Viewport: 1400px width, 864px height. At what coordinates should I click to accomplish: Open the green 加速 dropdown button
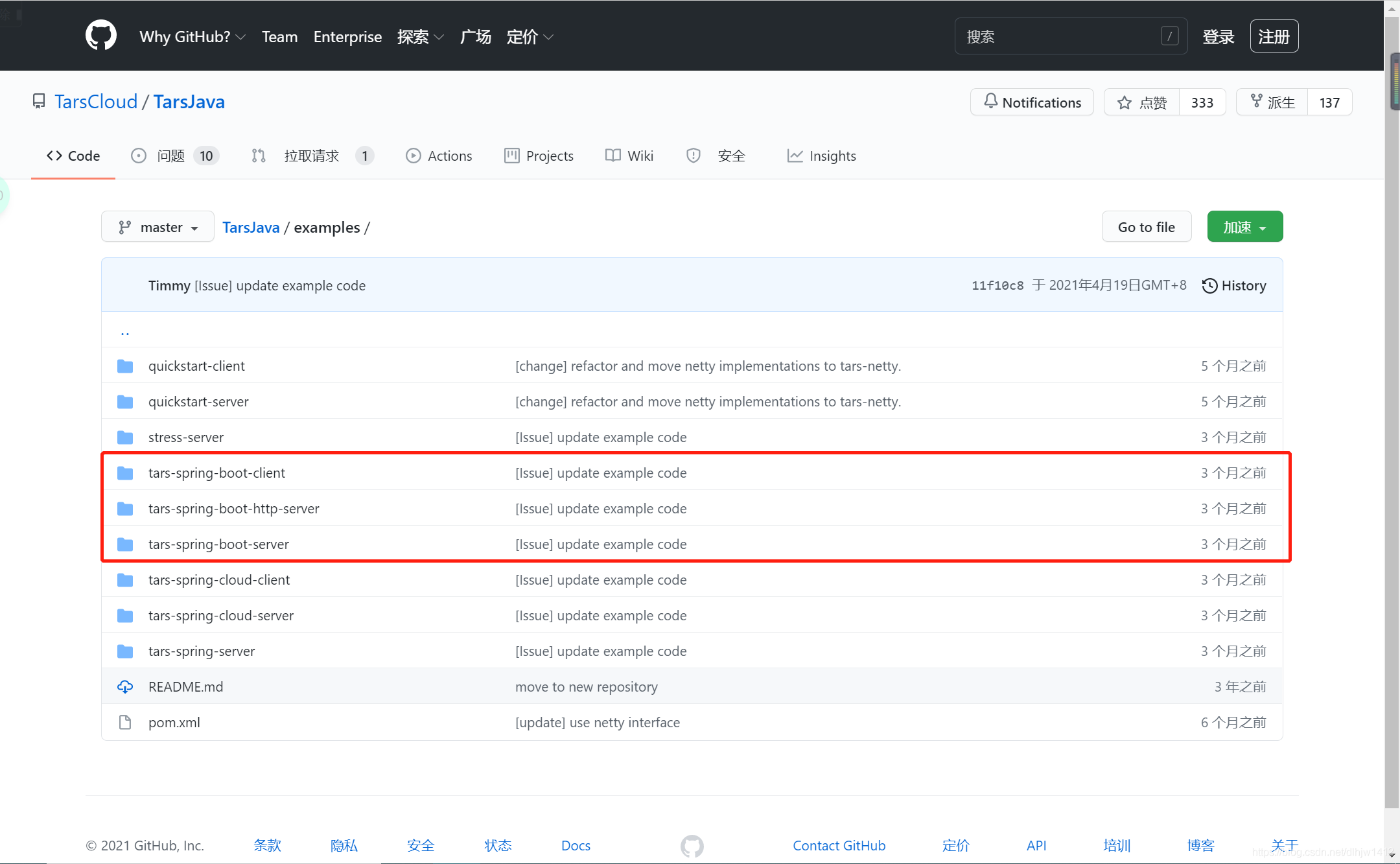click(x=1244, y=227)
